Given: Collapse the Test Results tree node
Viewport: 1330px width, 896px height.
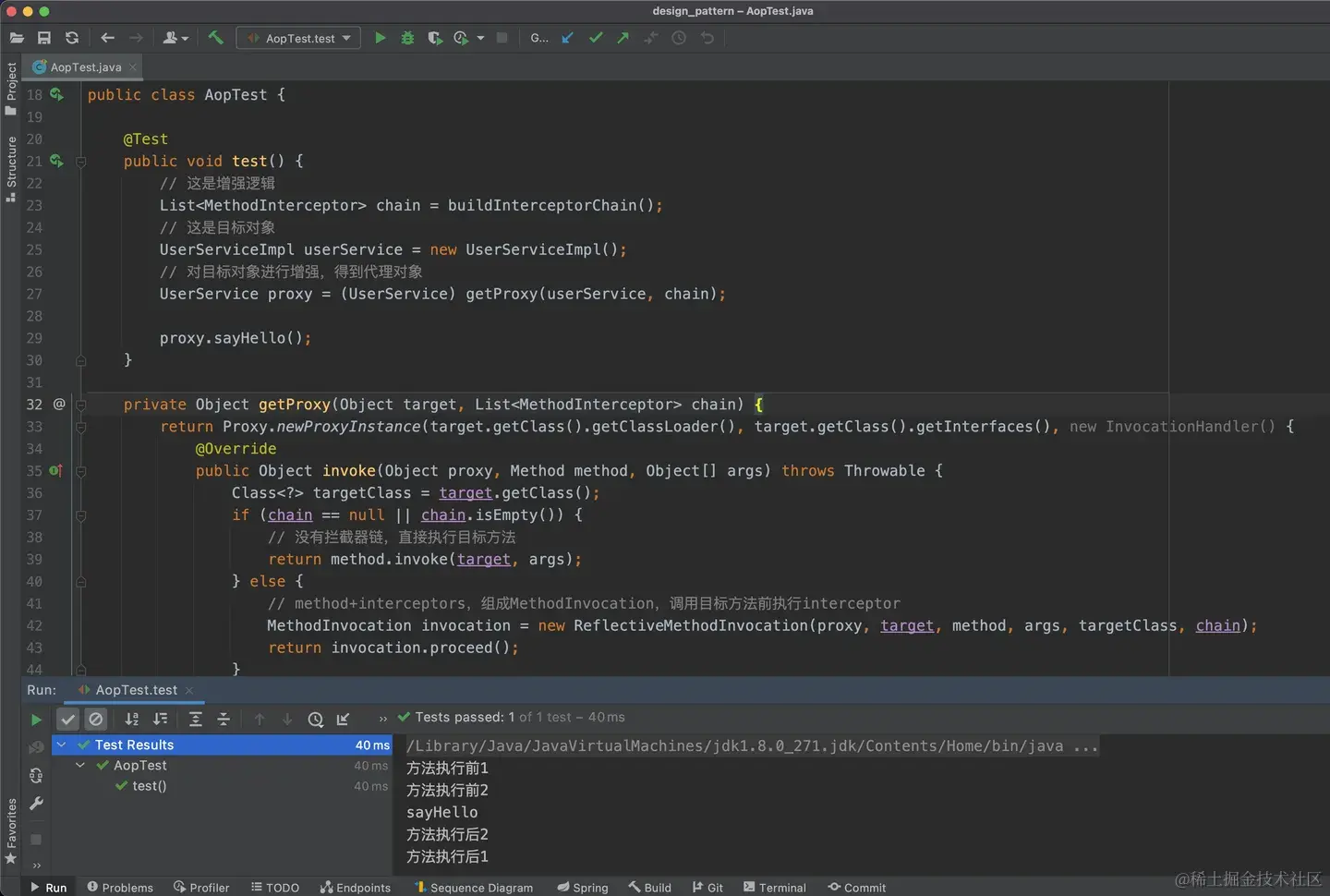Looking at the screenshot, I should coord(62,745).
